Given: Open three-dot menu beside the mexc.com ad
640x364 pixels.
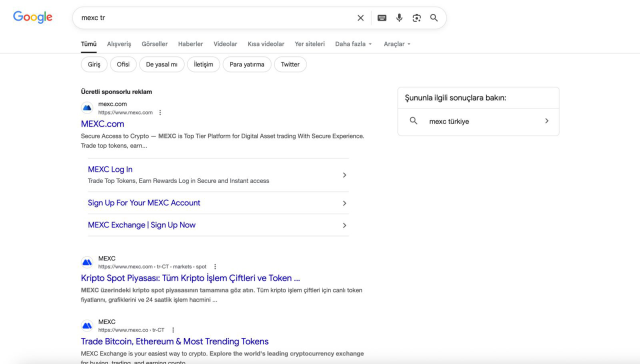Looking at the screenshot, I should click(x=160, y=112).
